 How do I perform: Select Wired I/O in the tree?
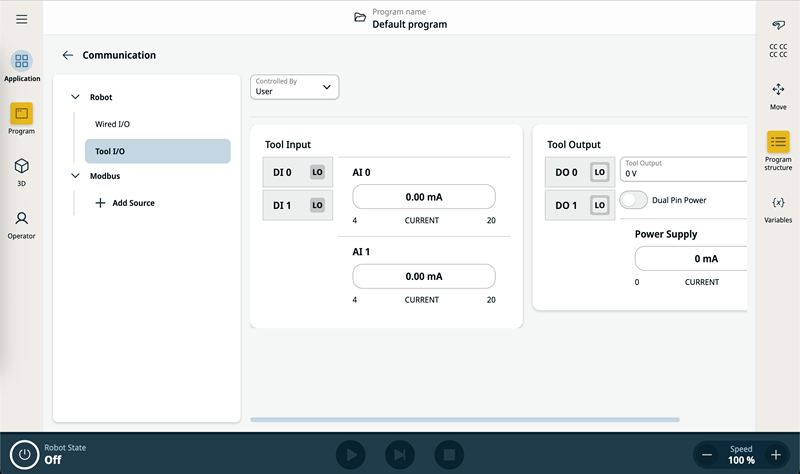[x=112, y=124]
